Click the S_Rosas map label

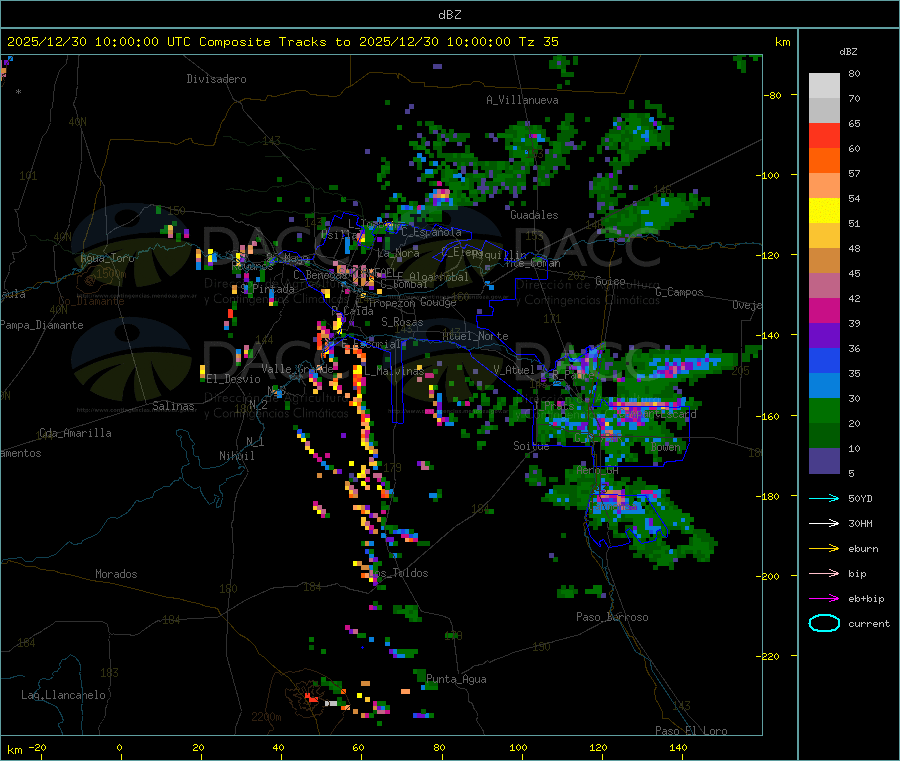tap(402, 322)
